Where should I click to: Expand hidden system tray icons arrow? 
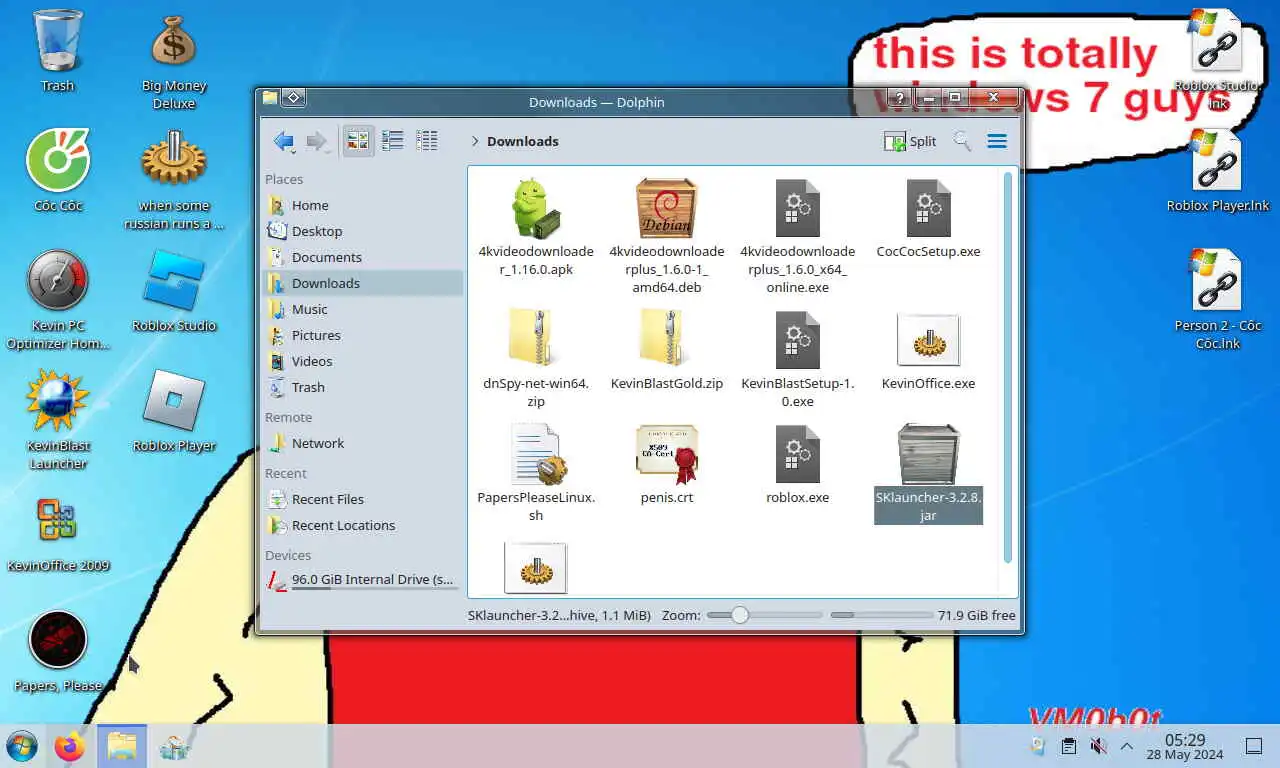tap(1127, 746)
